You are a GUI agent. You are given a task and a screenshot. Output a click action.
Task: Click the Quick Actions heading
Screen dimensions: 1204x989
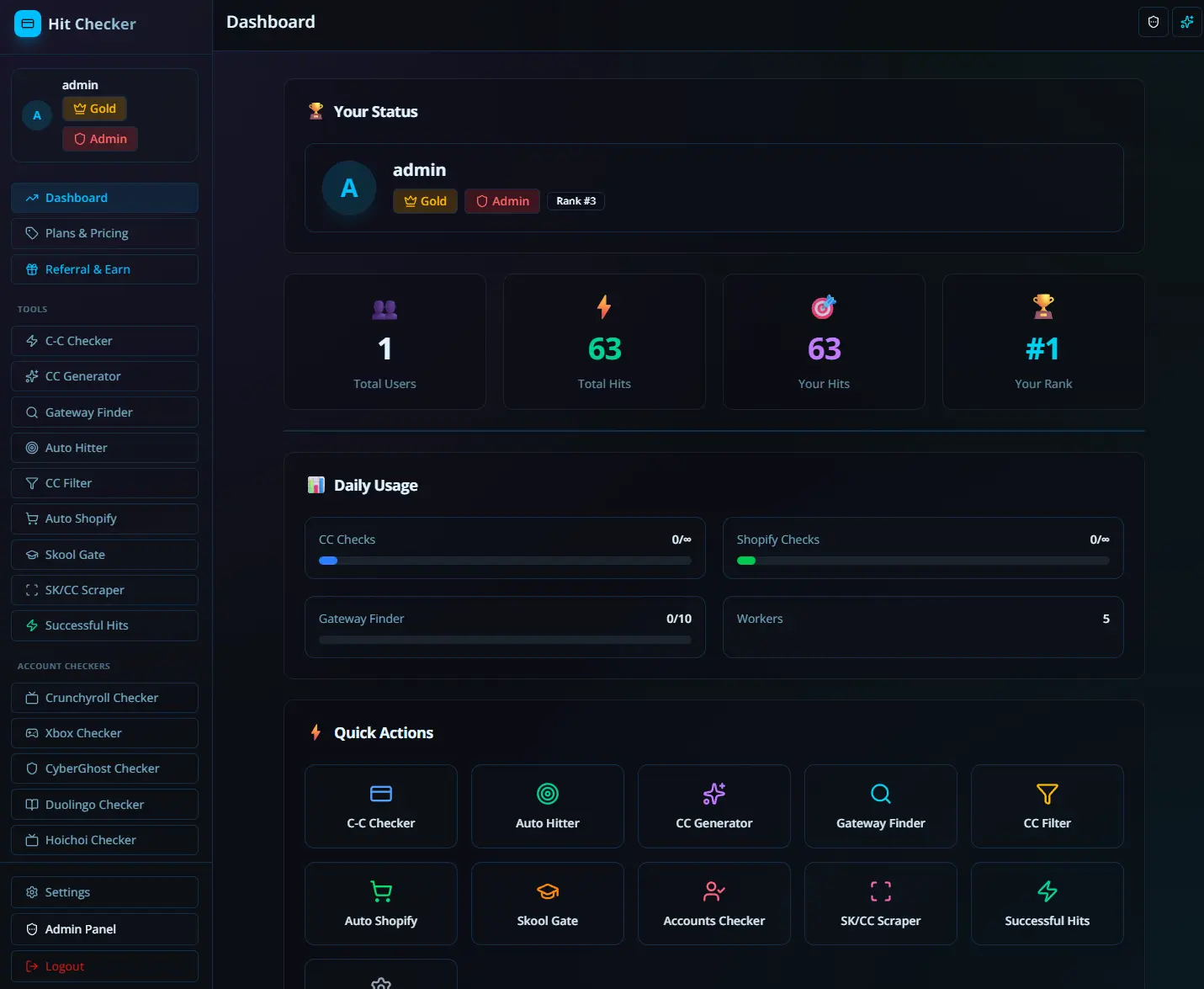pyautogui.click(x=384, y=733)
